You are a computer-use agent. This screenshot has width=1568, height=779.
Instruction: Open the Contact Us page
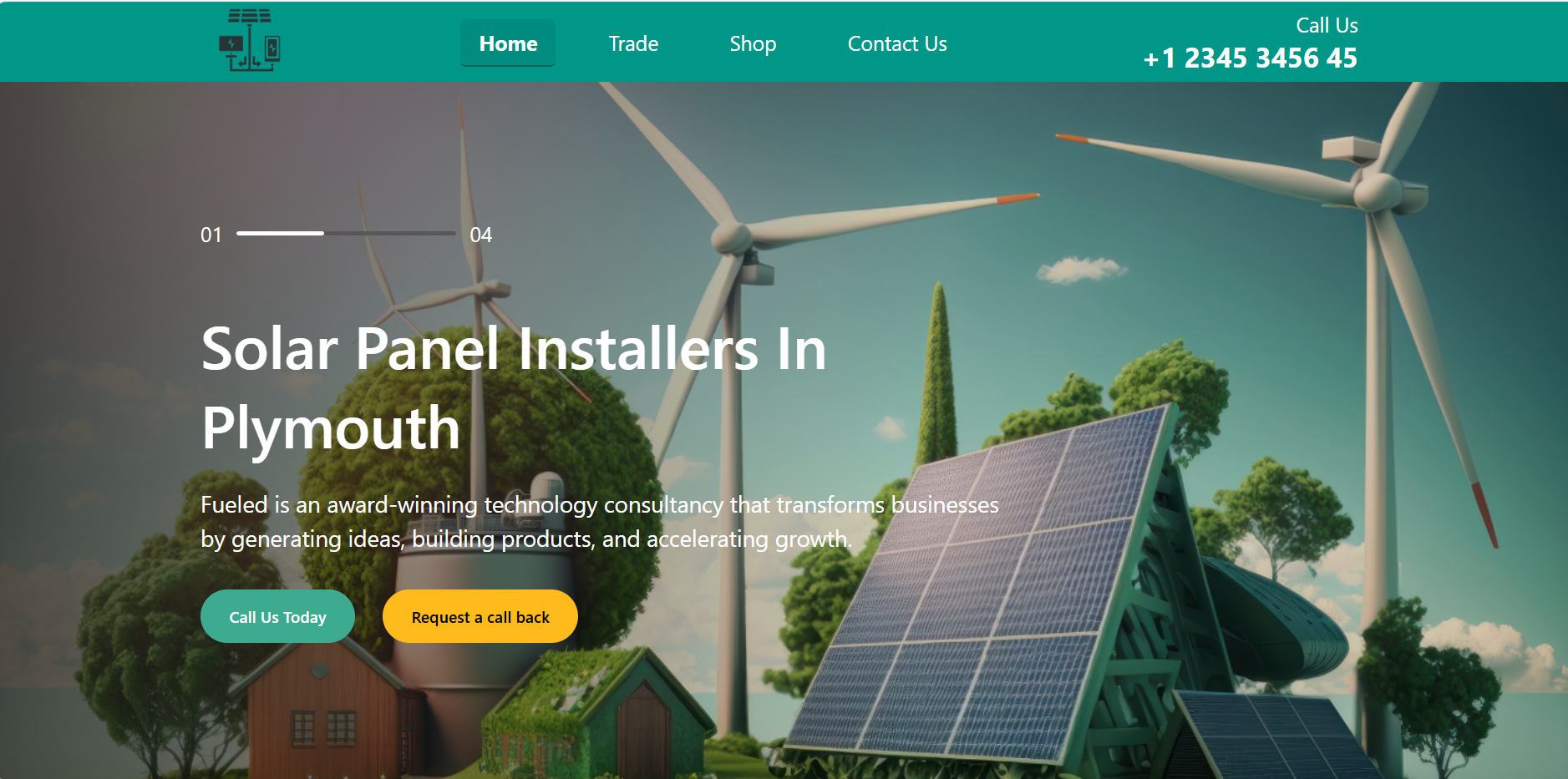[x=897, y=43]
